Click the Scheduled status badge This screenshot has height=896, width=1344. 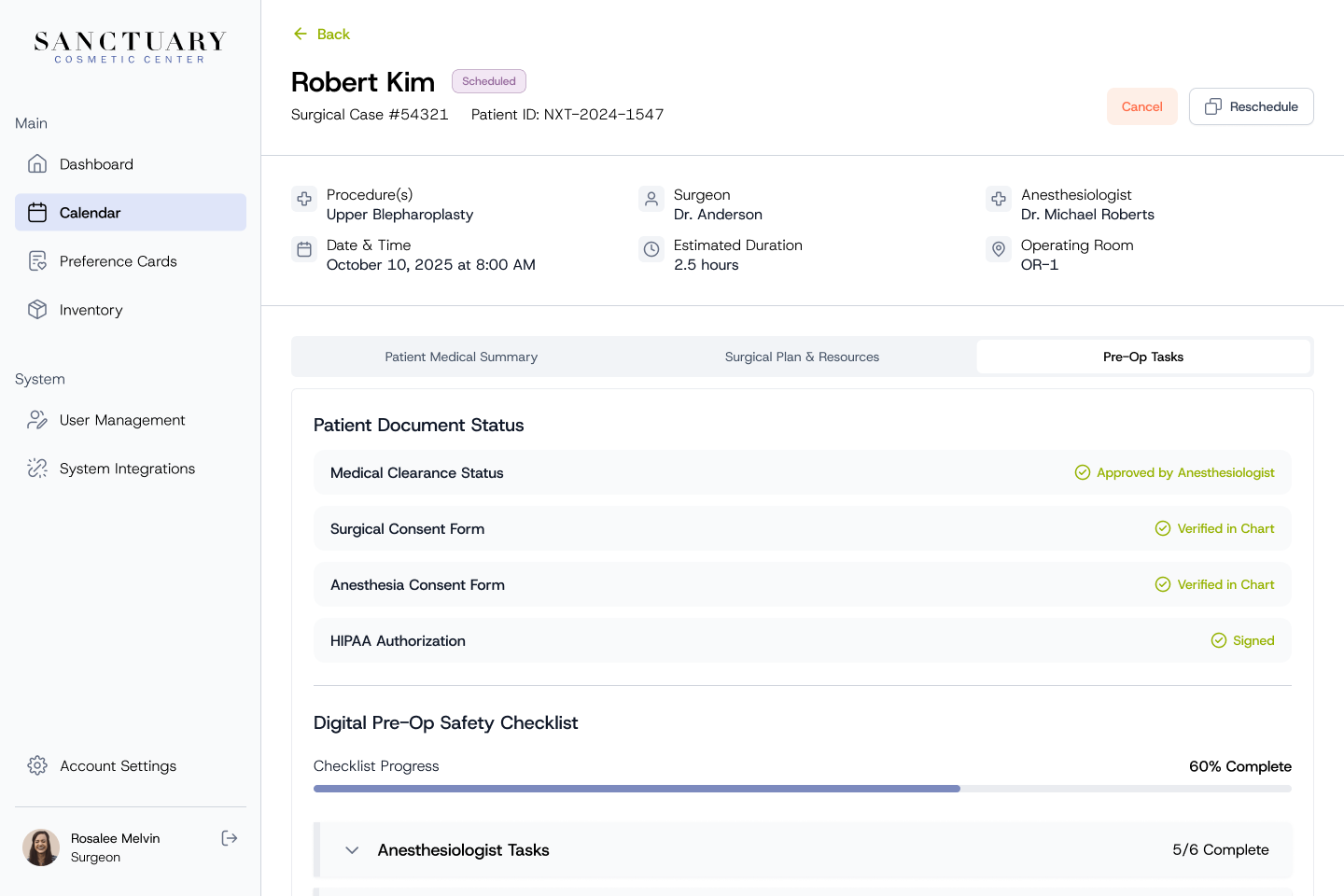pyautogui.click(x=489, y=81)
